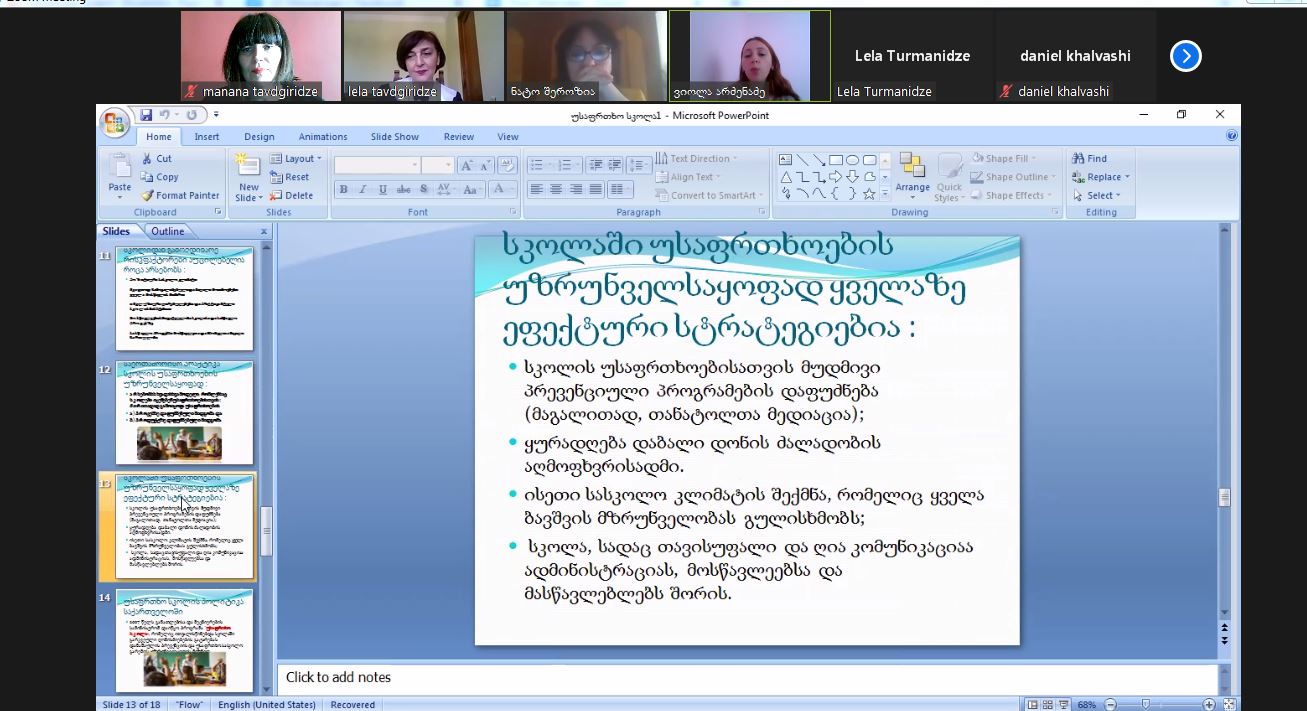
Task: Open the Office Button menu
Action: (114, 123)
